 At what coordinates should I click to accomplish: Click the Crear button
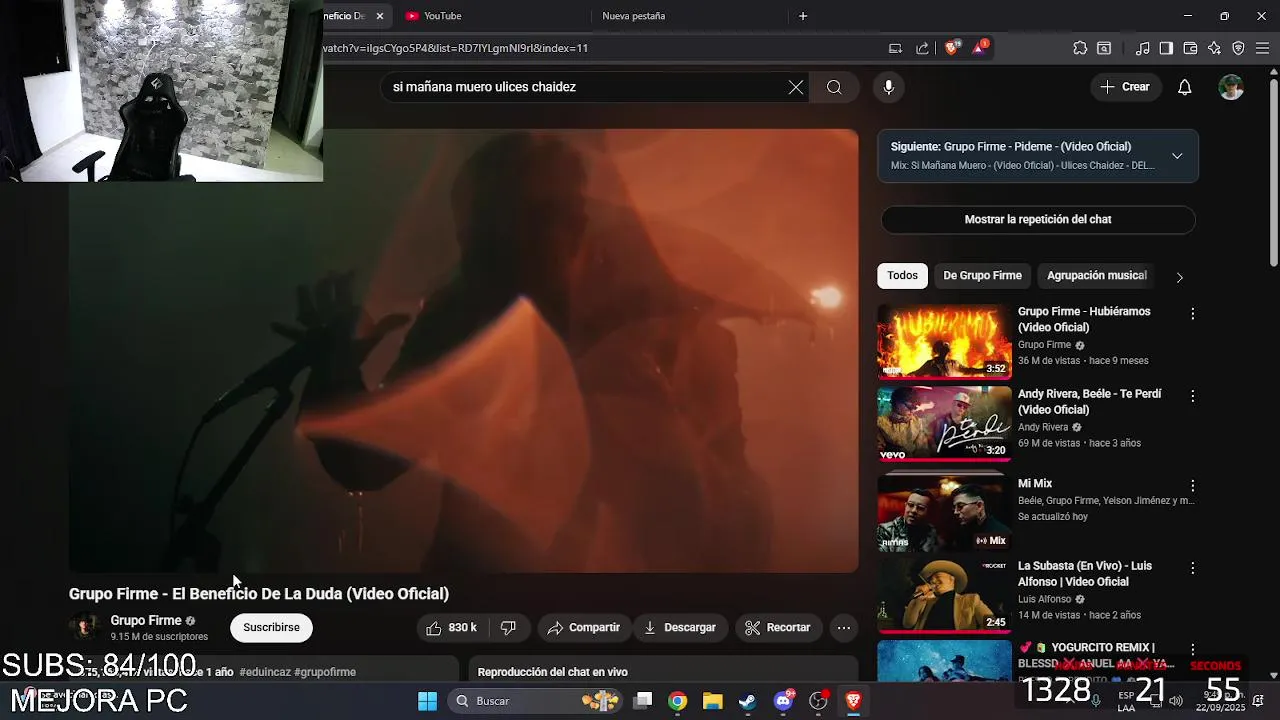click(1125, 87)
